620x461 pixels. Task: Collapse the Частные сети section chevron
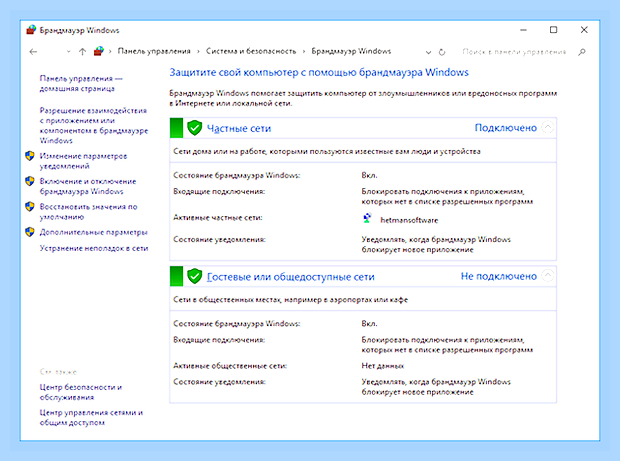548,127
